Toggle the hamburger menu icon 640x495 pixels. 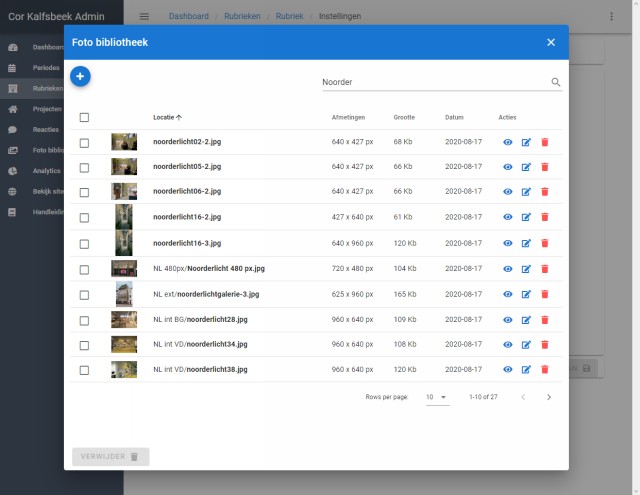tap(144, 16)
